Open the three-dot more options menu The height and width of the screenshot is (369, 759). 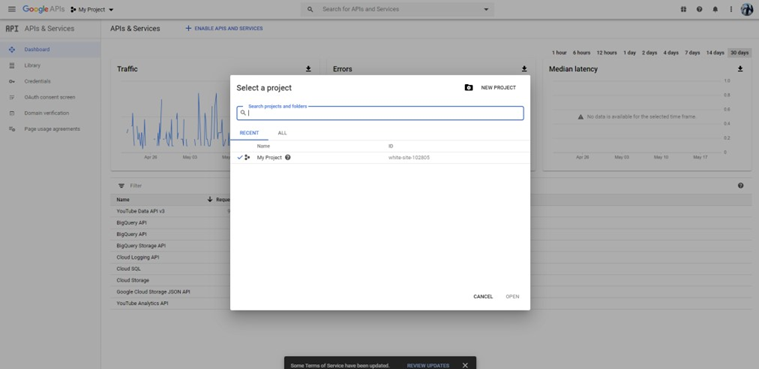pyautogui.click(x=731, y=9)
